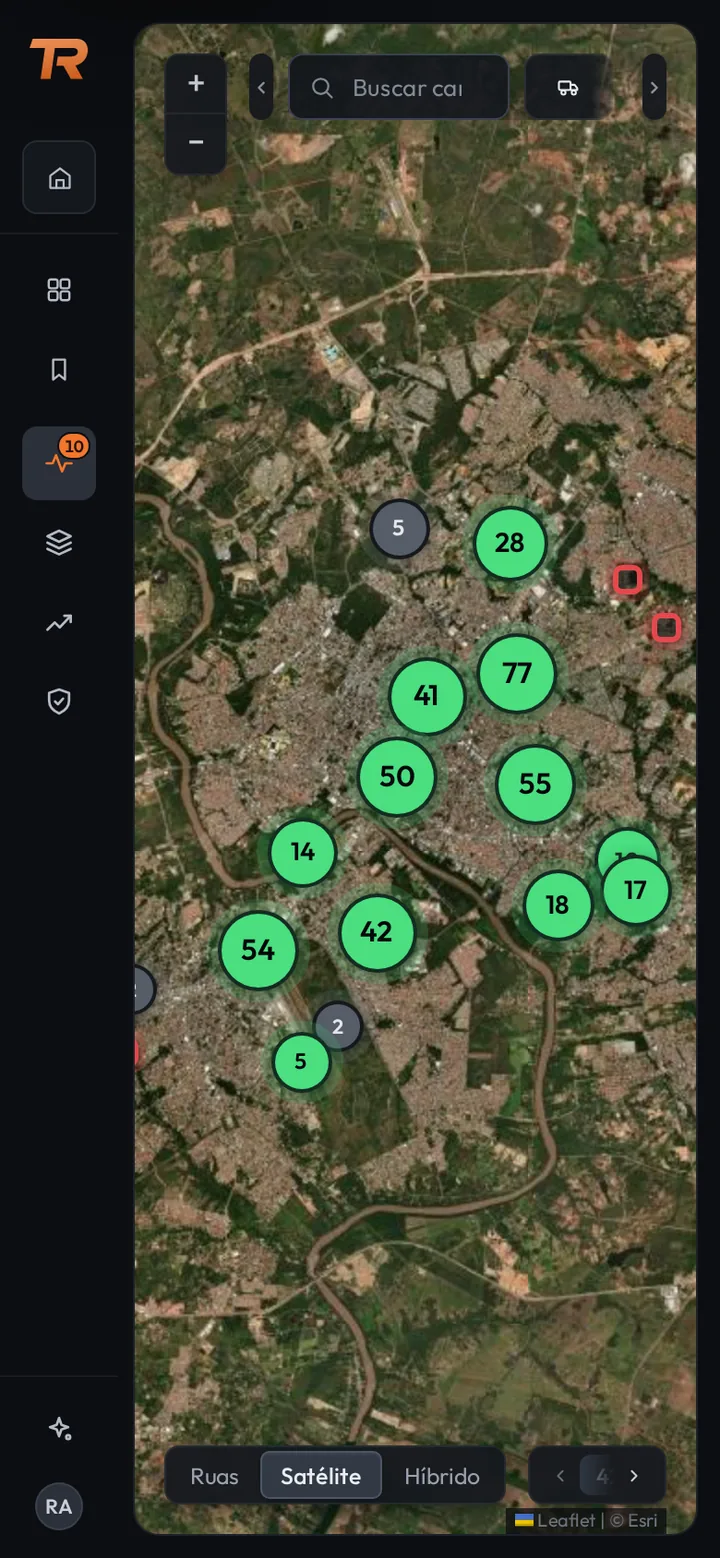720x1558 pixels.
Task: Open the layers stack icon
Action: click(x=59, y=542)
